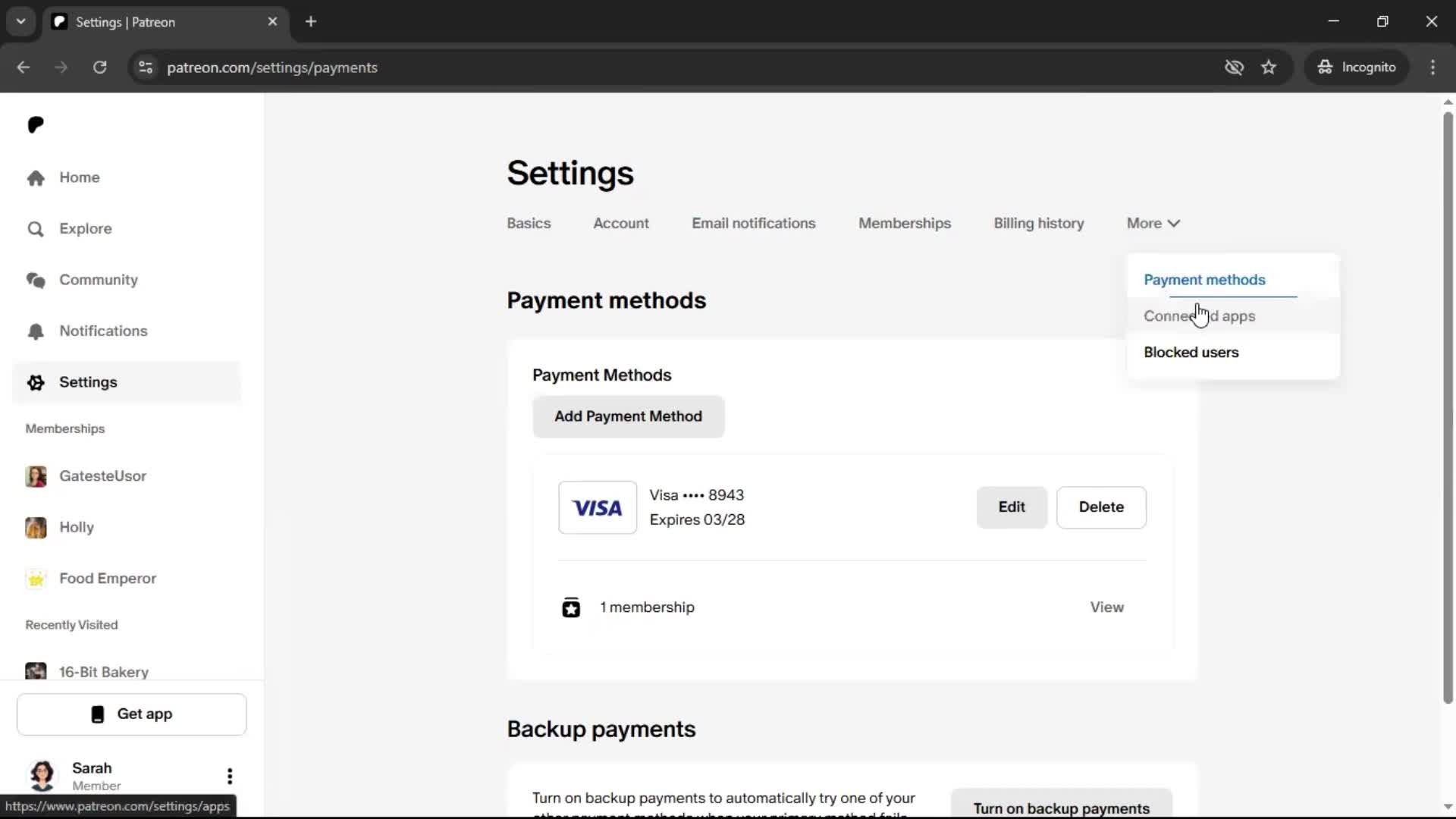This screenshot has width=1456, height=819.
Task: Open site information icon in address bar
Action: pos(146,67)
